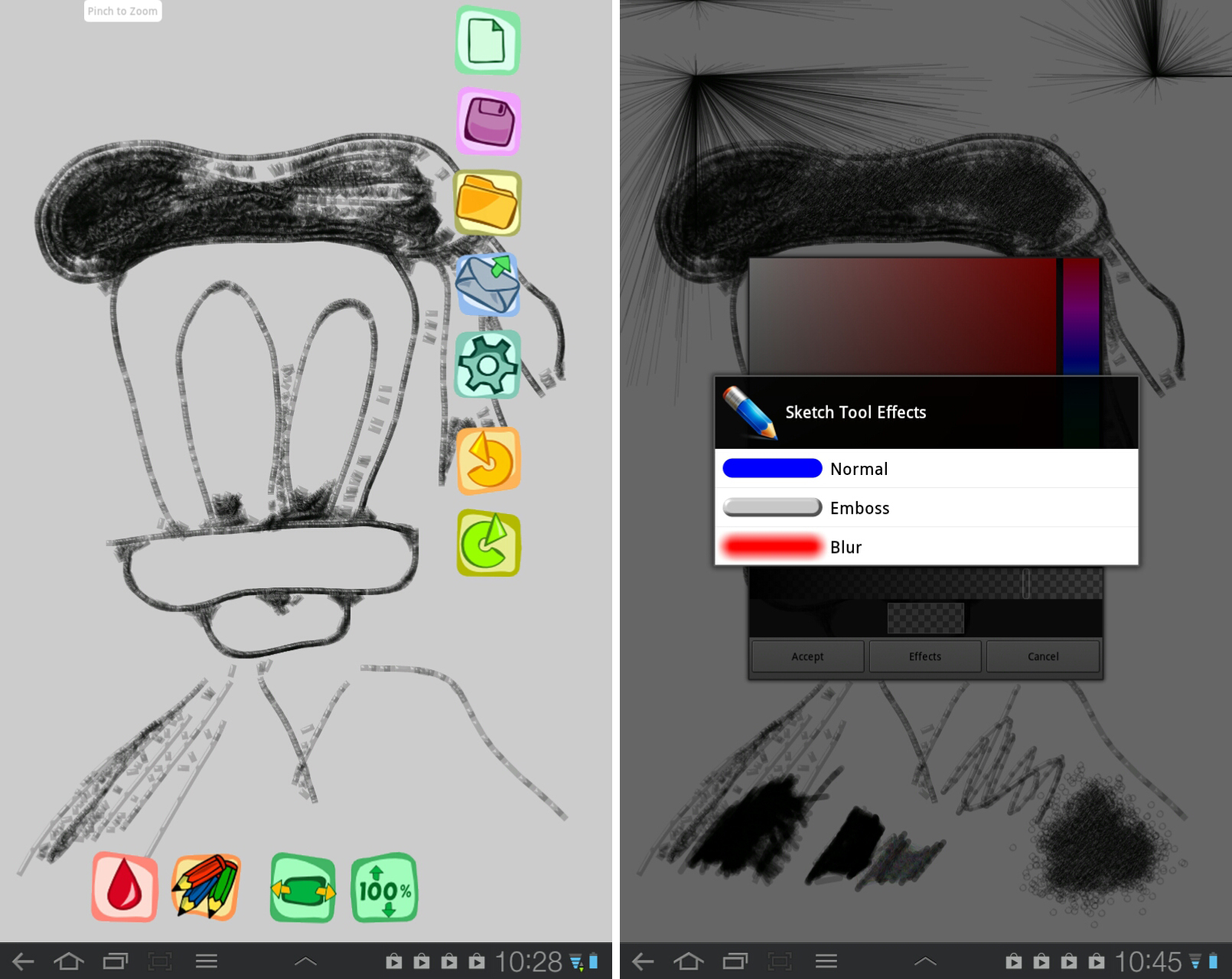Capture a screenshot in the 10:45 screen

point(780,961)
